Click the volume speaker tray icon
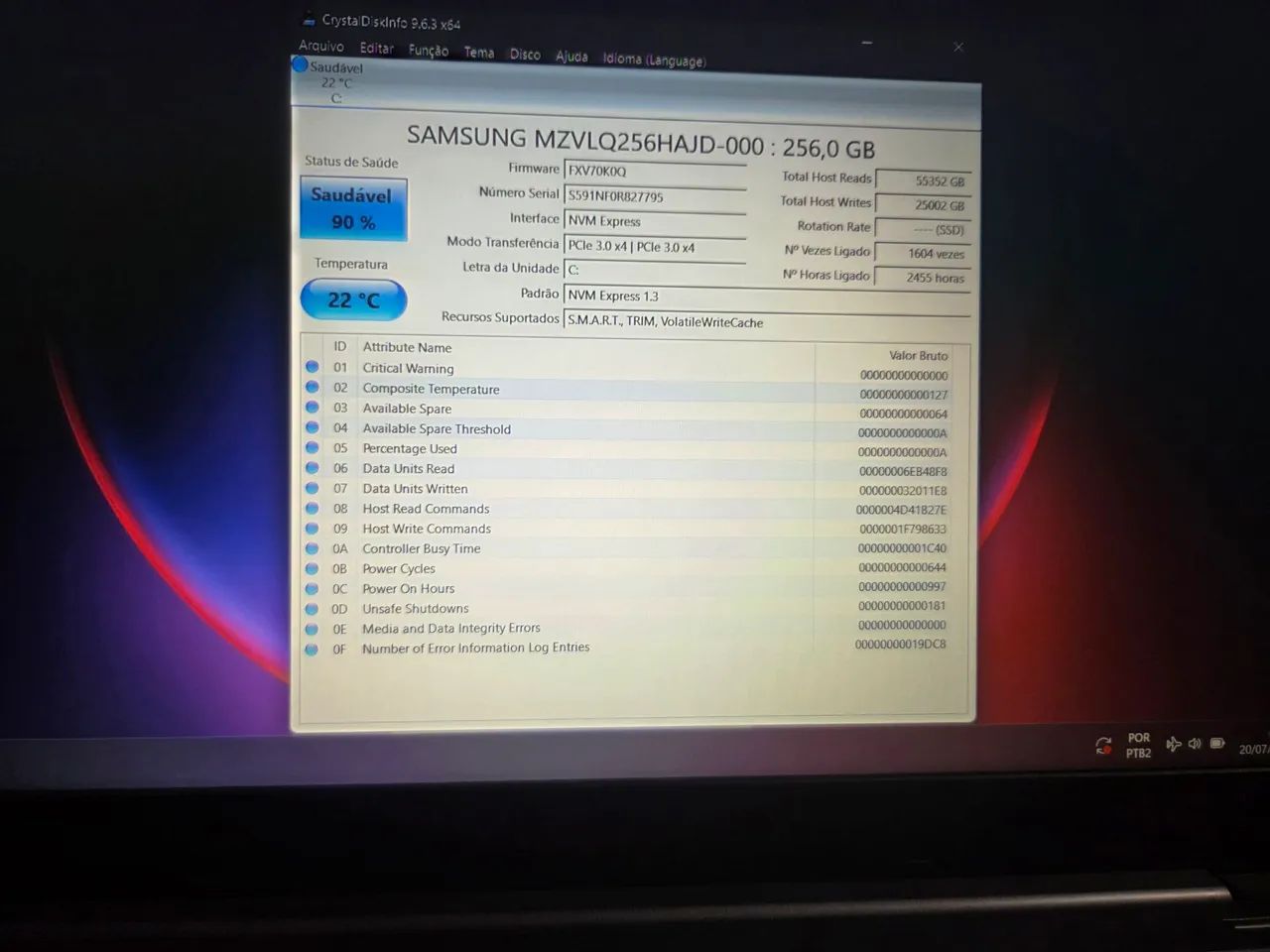The image size is (1270, 952). tap(1195, 744)
